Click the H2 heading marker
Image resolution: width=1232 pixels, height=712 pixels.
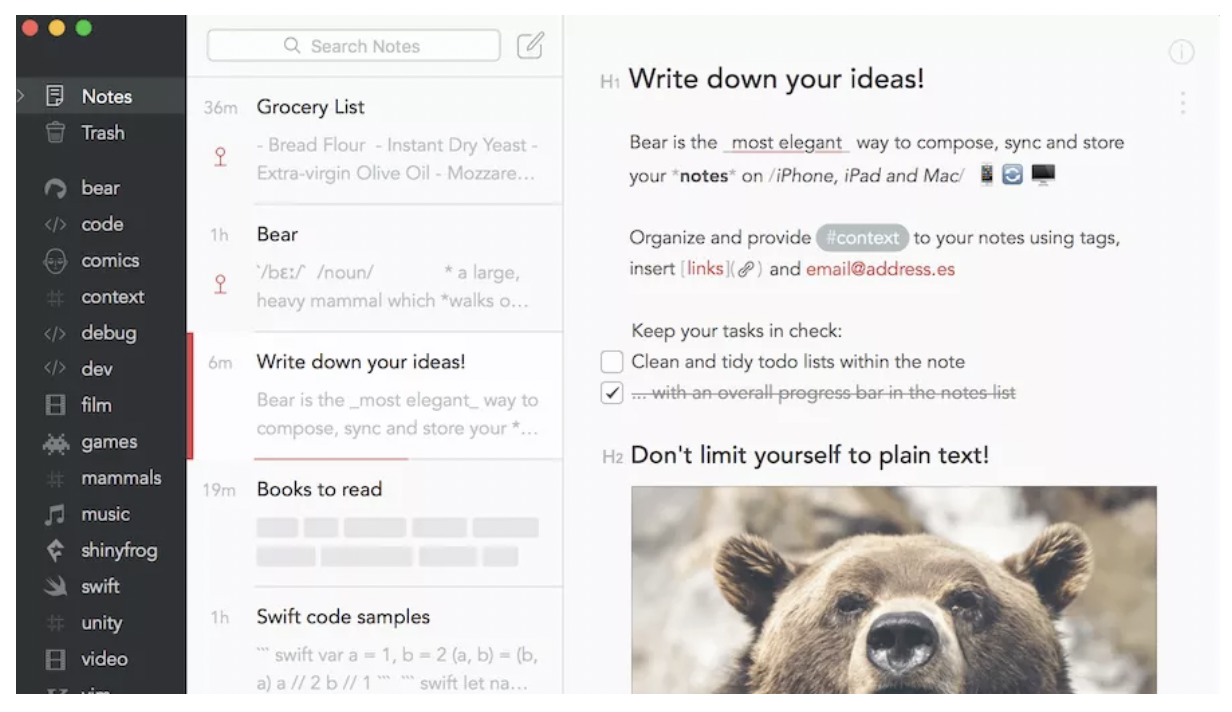click(x=613, y=458)
